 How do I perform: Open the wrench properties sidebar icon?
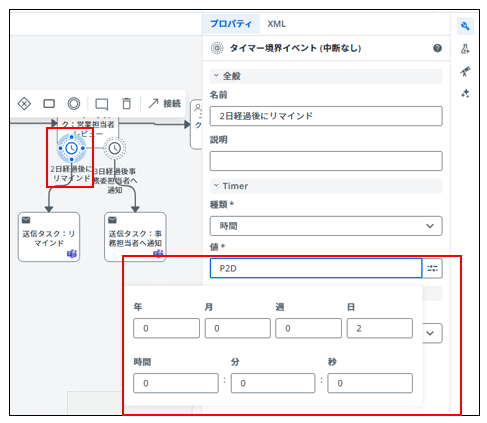pyautogui.click(x=465, y=26)
